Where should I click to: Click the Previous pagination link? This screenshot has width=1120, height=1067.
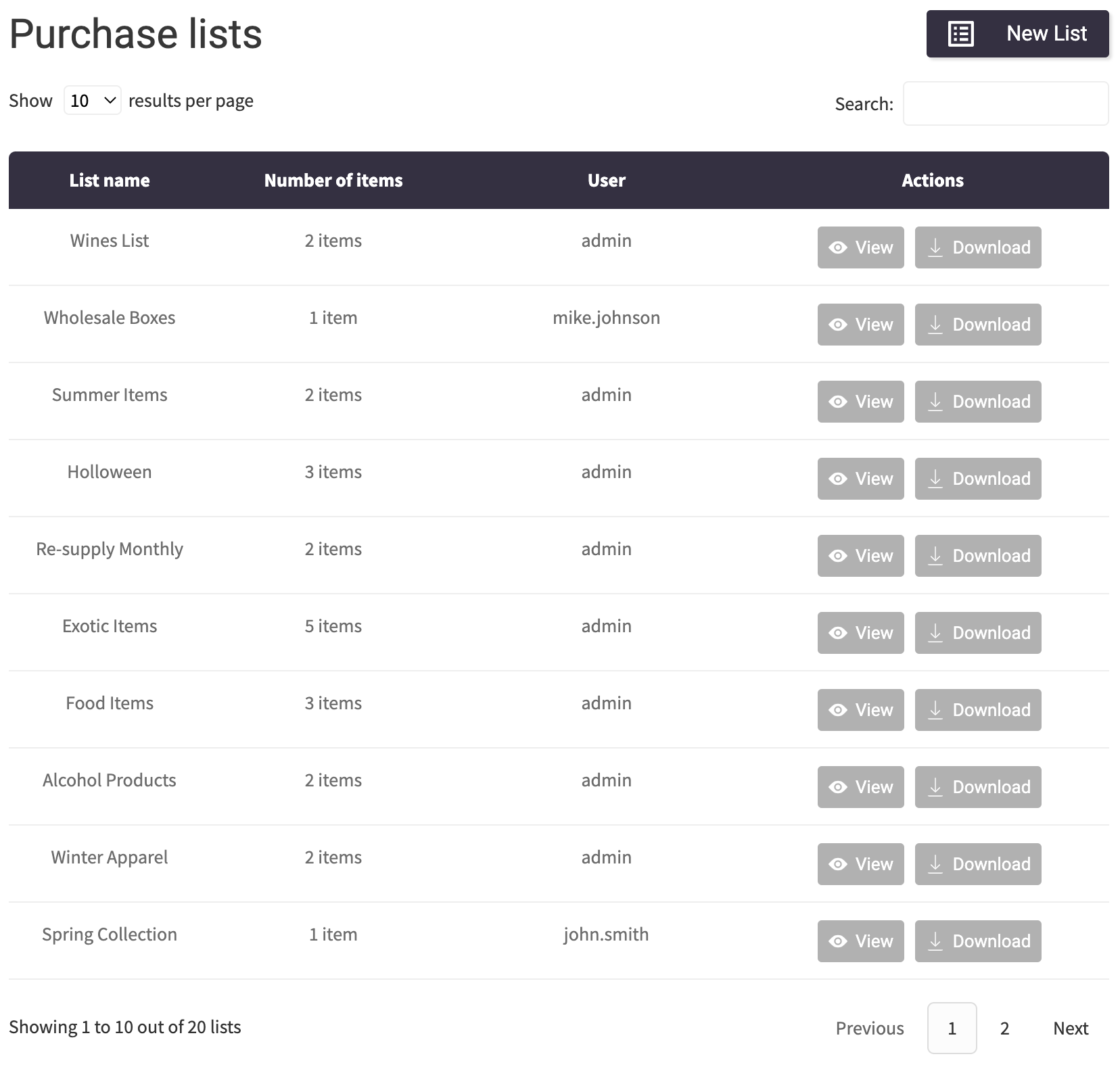[869, 1028]
